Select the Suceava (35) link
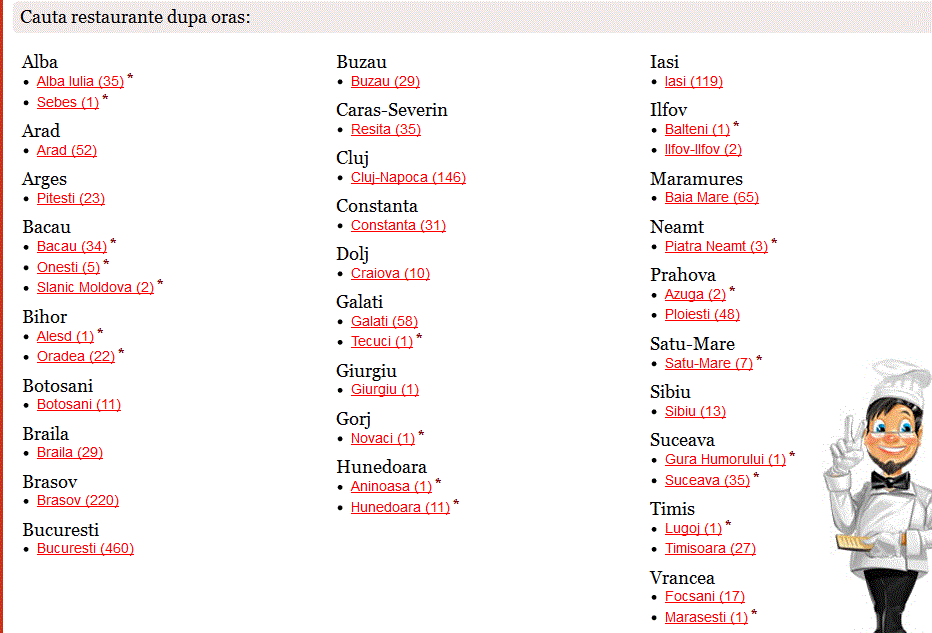The width and height of the screenshot is (932, 633). (x=707, y=481)
